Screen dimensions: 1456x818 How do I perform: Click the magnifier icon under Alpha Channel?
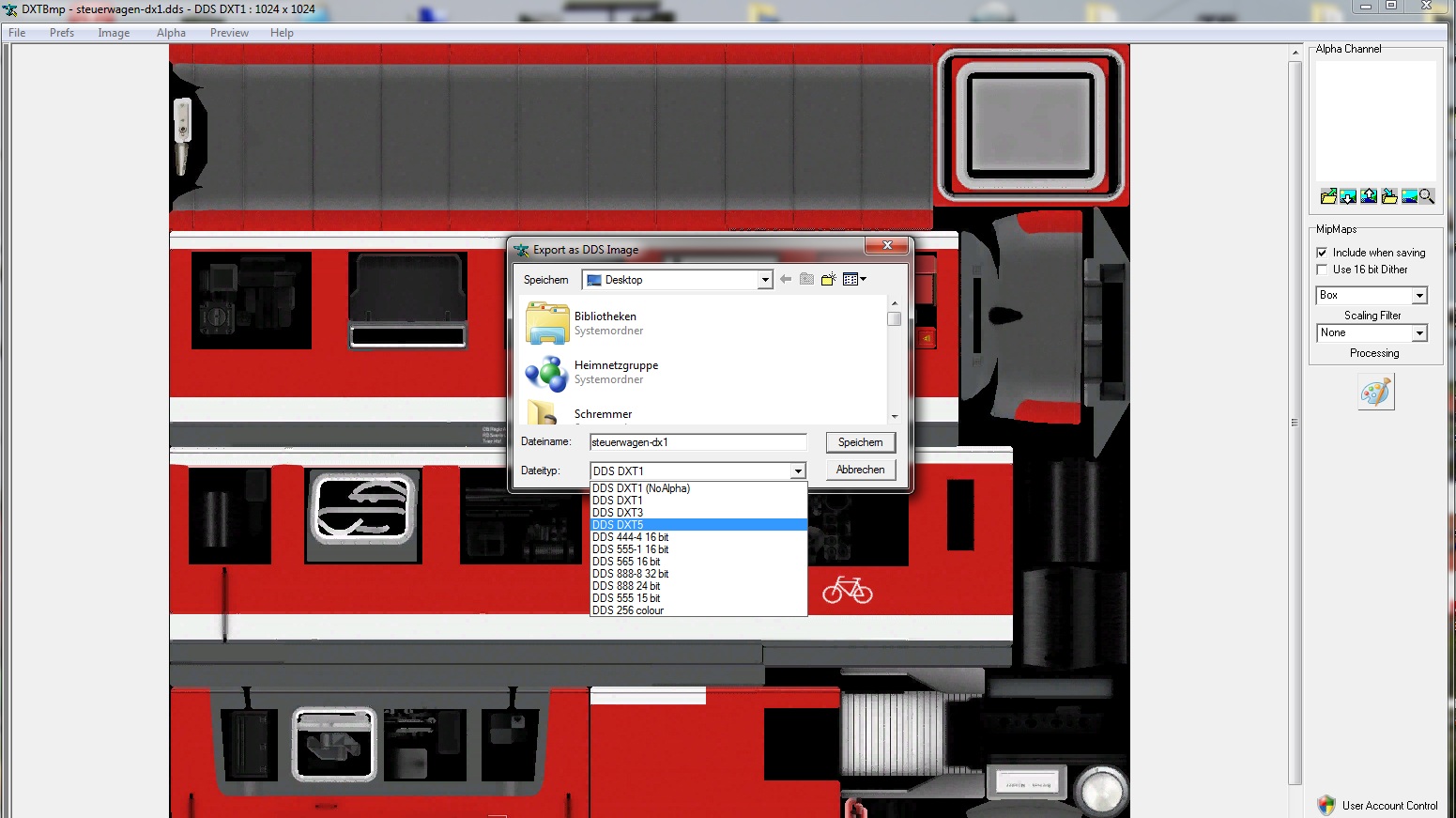1427,196
